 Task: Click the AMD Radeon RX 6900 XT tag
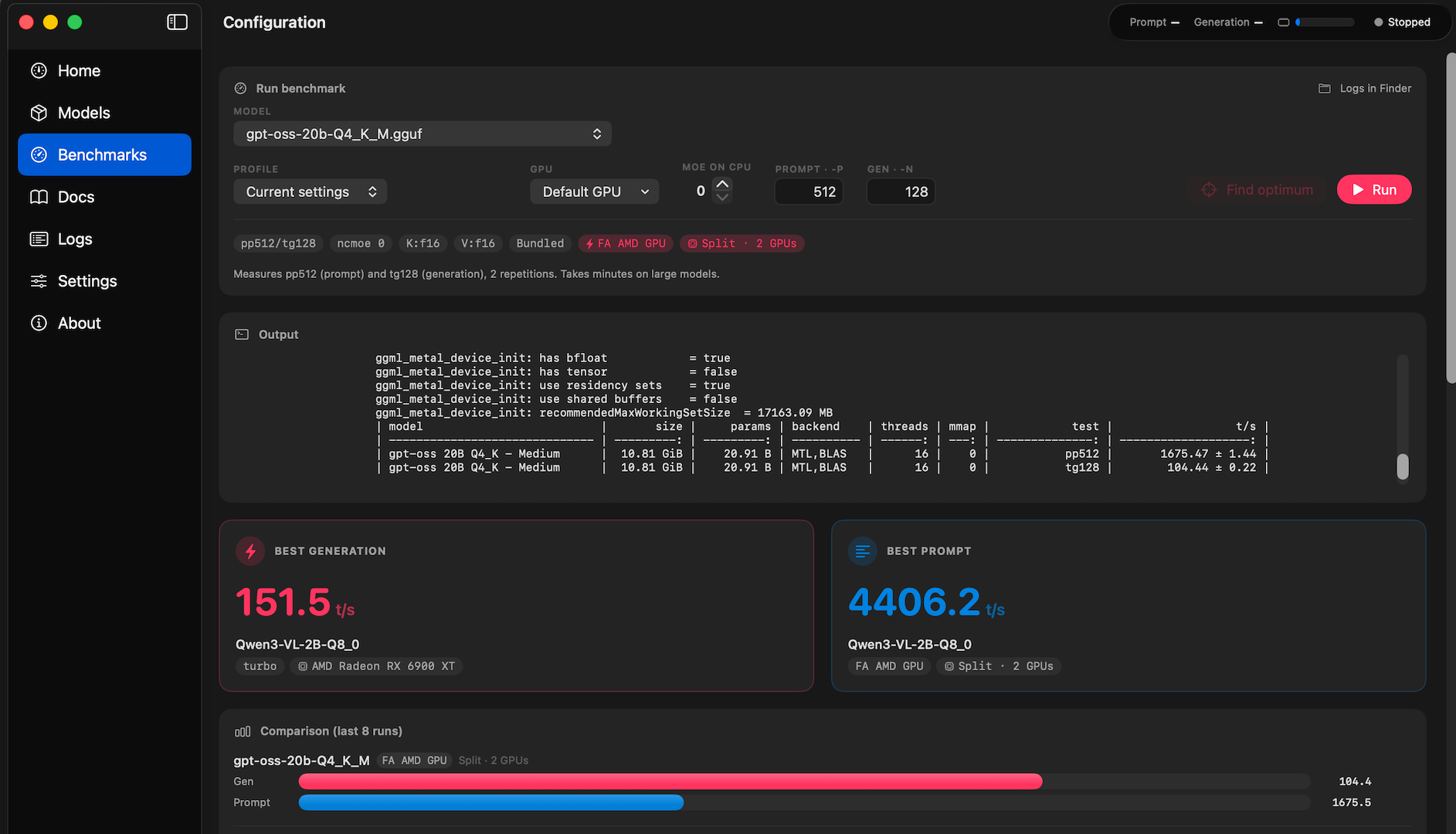pos(376,666)
